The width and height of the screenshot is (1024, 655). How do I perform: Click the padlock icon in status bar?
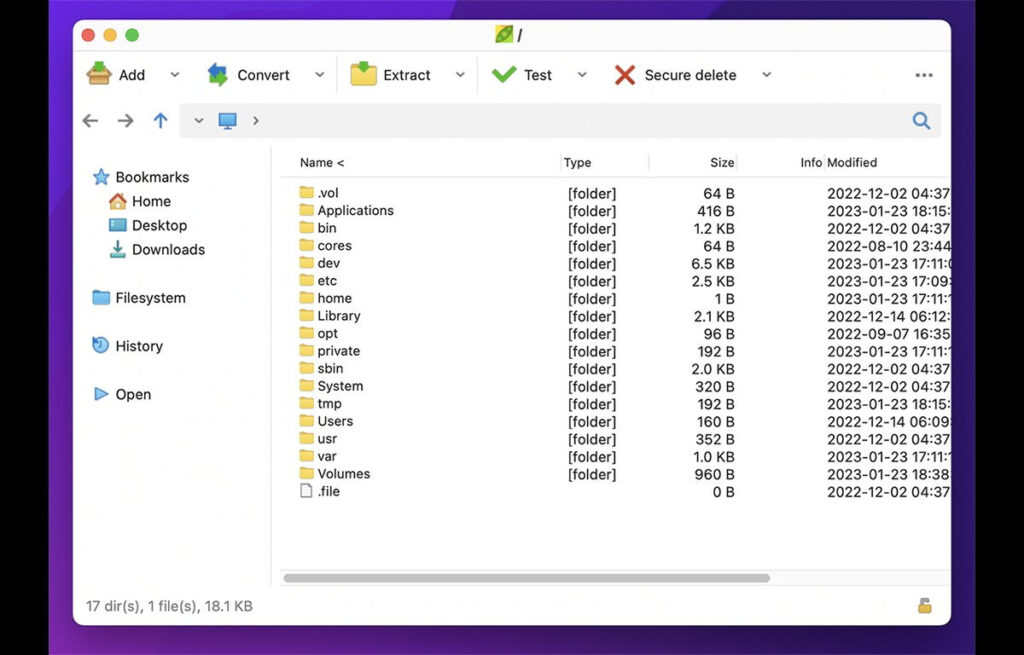(x=925, y=606)
